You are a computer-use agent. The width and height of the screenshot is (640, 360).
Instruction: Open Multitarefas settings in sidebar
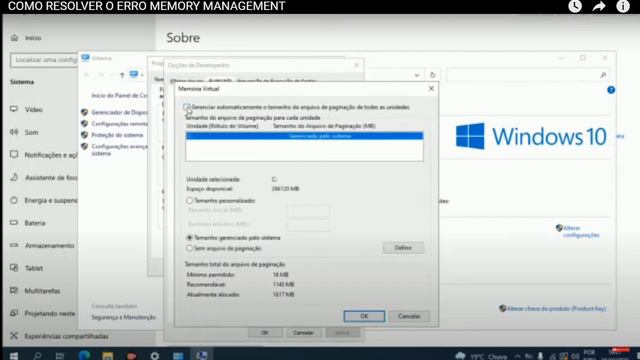[x=35, y=291]
